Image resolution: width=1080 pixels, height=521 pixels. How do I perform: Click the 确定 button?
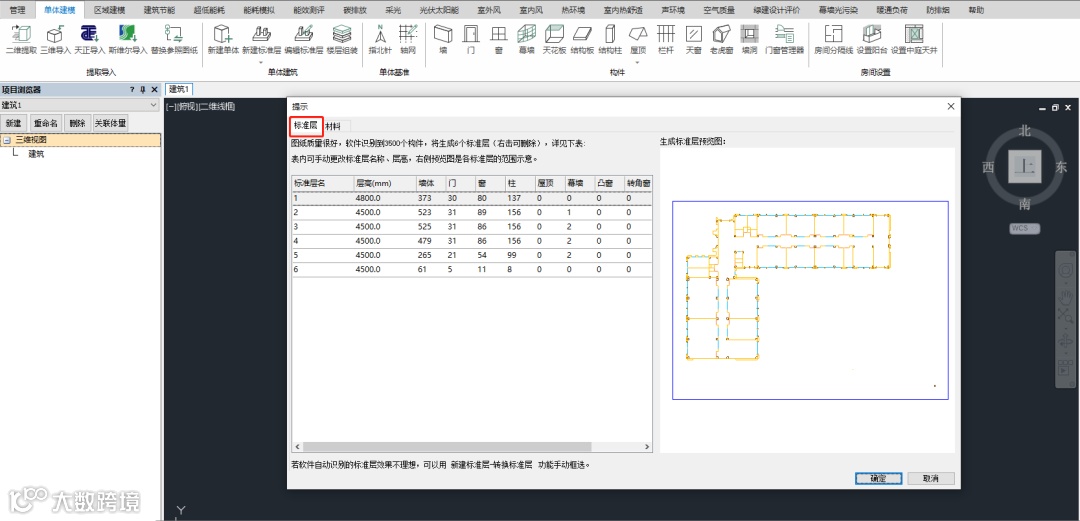point(878,478)
